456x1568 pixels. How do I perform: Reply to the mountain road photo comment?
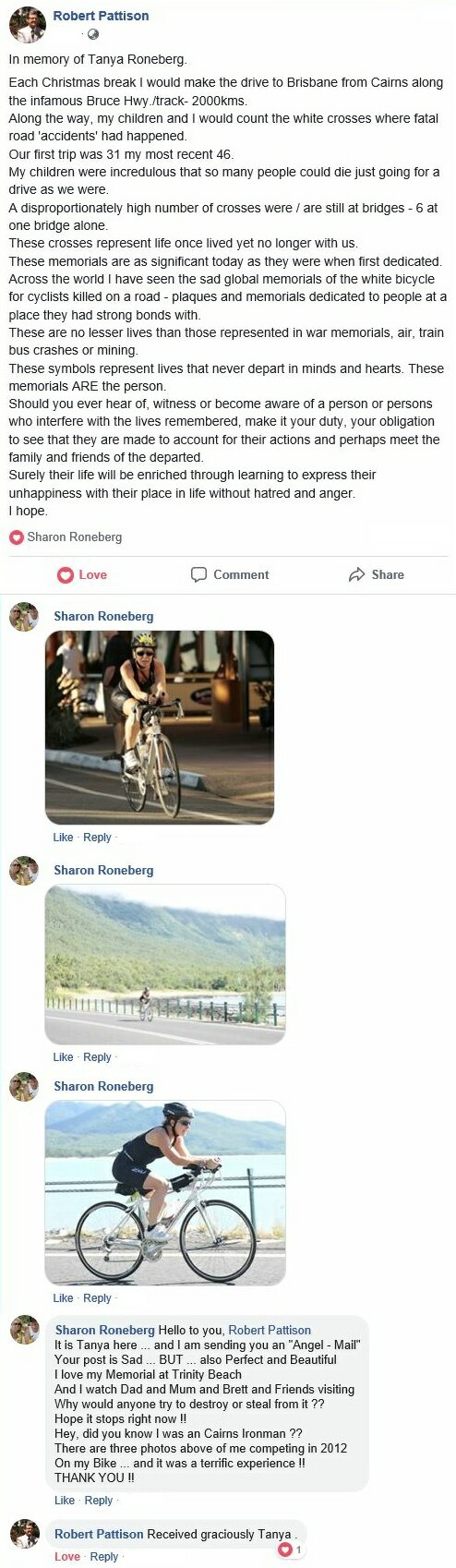click(97, 1057)
